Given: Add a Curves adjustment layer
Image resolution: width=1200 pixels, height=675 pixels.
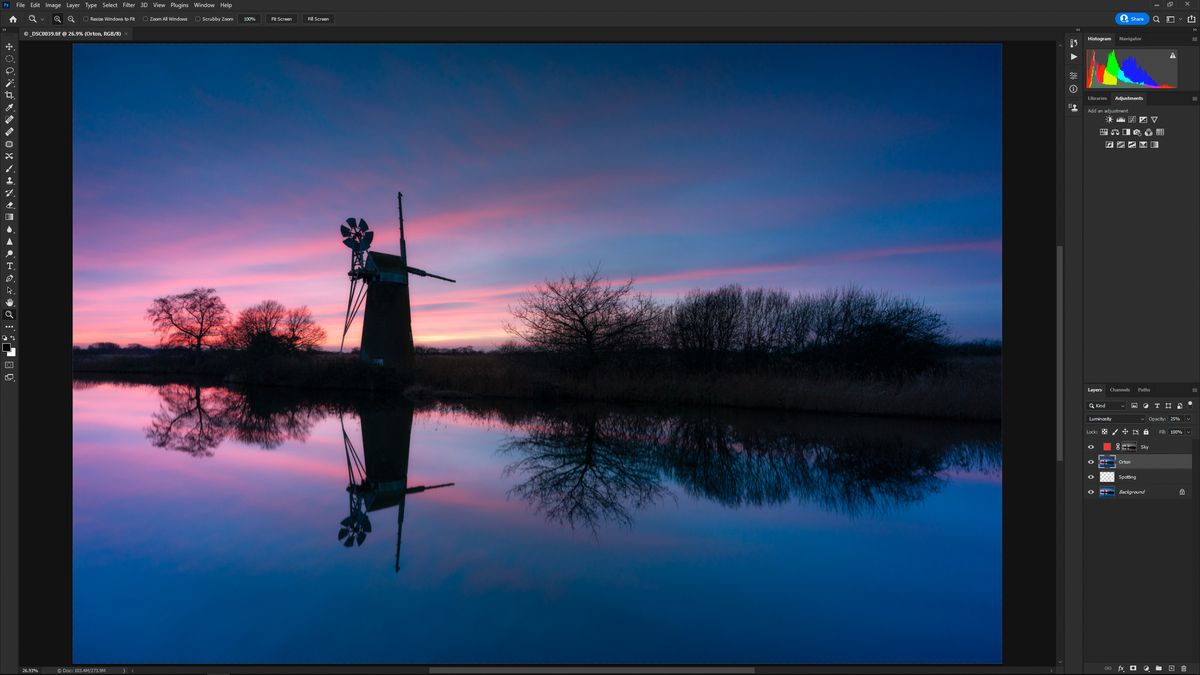Looking at the screenshot, I should 1132,119.
